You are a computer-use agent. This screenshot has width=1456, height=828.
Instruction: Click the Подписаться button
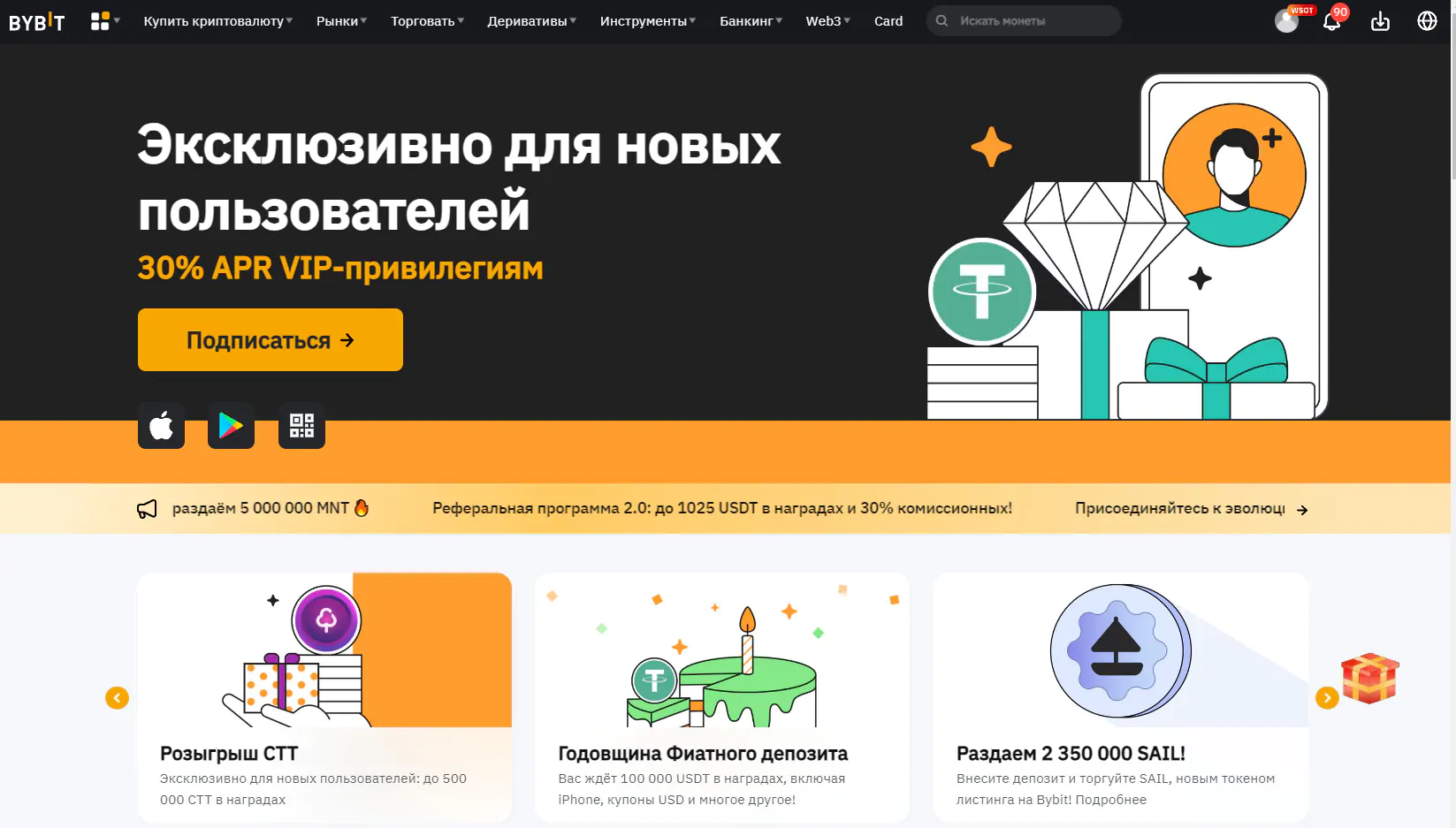tap(271, 340)
